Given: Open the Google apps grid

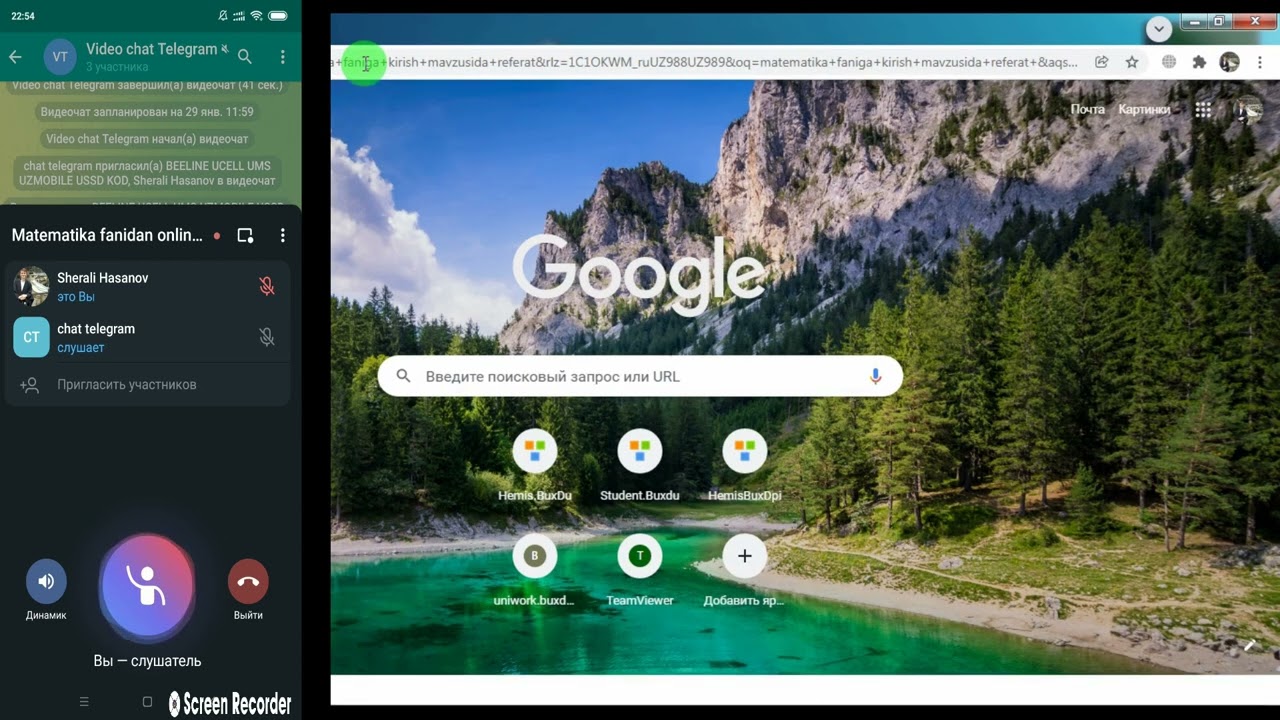Looking at the screenshot, I should click(1203, 110).
